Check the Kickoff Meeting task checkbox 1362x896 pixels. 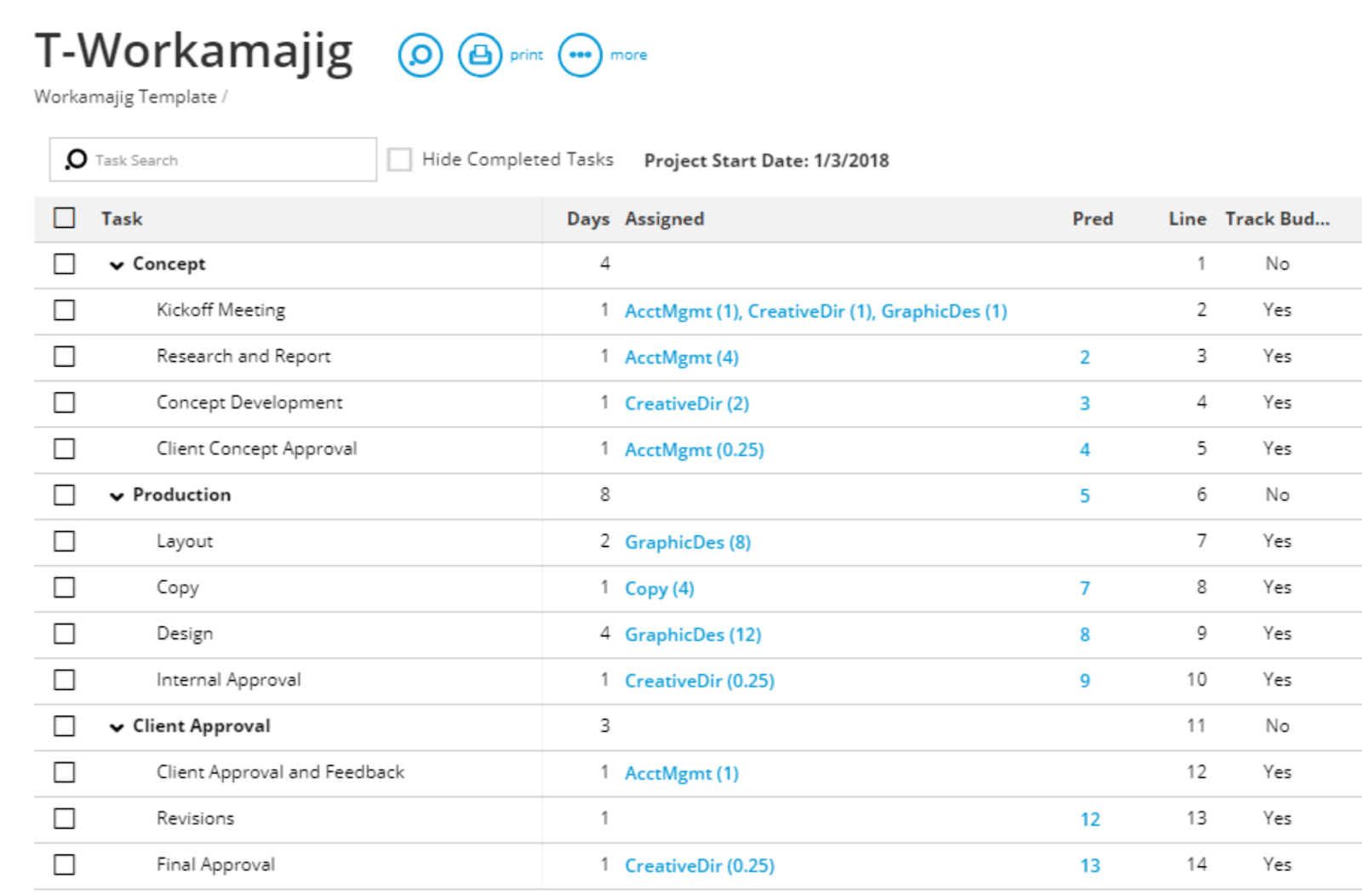click(x=64, y=310)
